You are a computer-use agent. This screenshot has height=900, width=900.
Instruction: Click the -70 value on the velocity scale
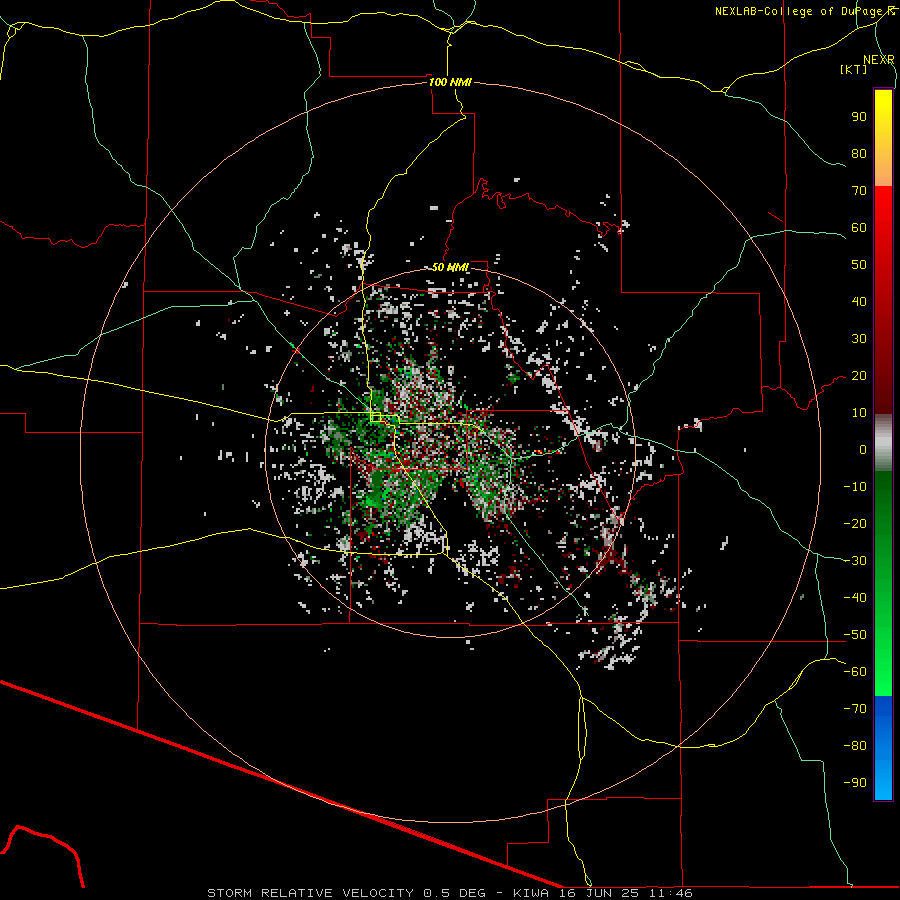(855, 709)
